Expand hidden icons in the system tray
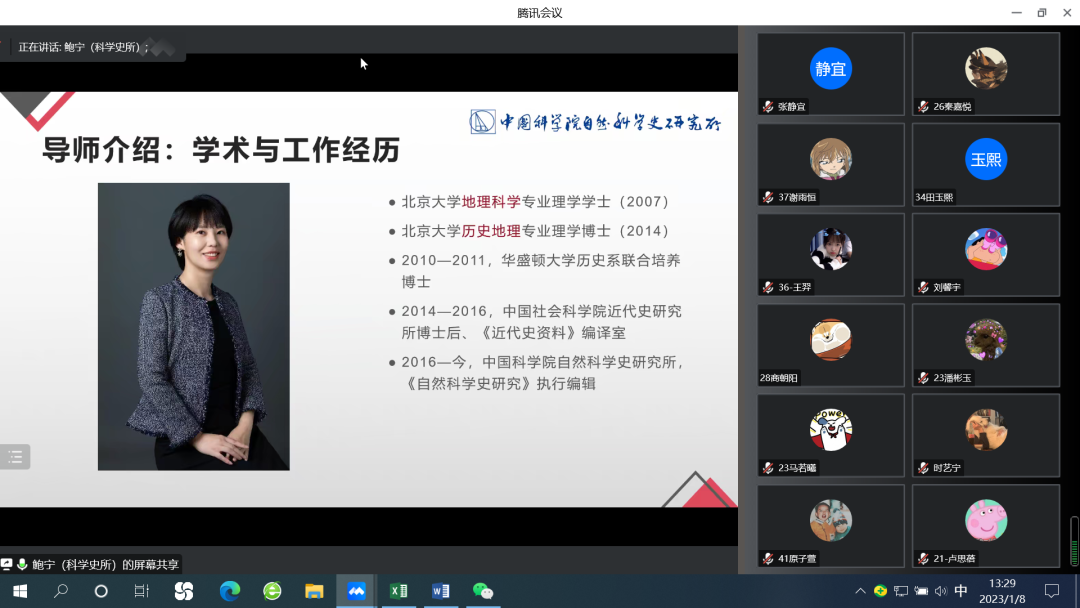The height and width of the screenshot is (608, 1080). [860, 590]
